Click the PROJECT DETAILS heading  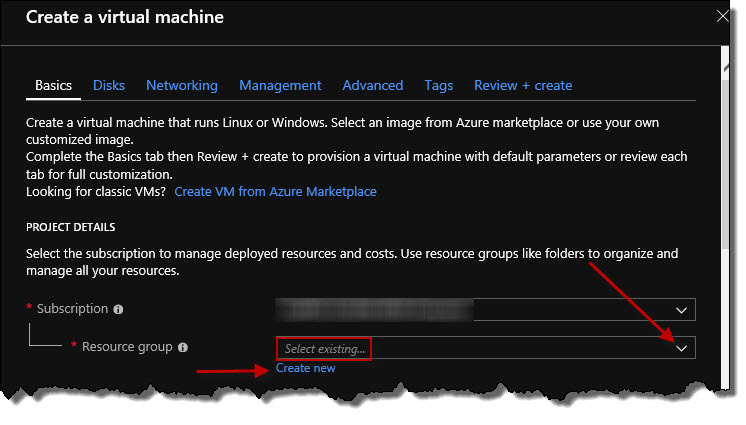coord(70,227)
